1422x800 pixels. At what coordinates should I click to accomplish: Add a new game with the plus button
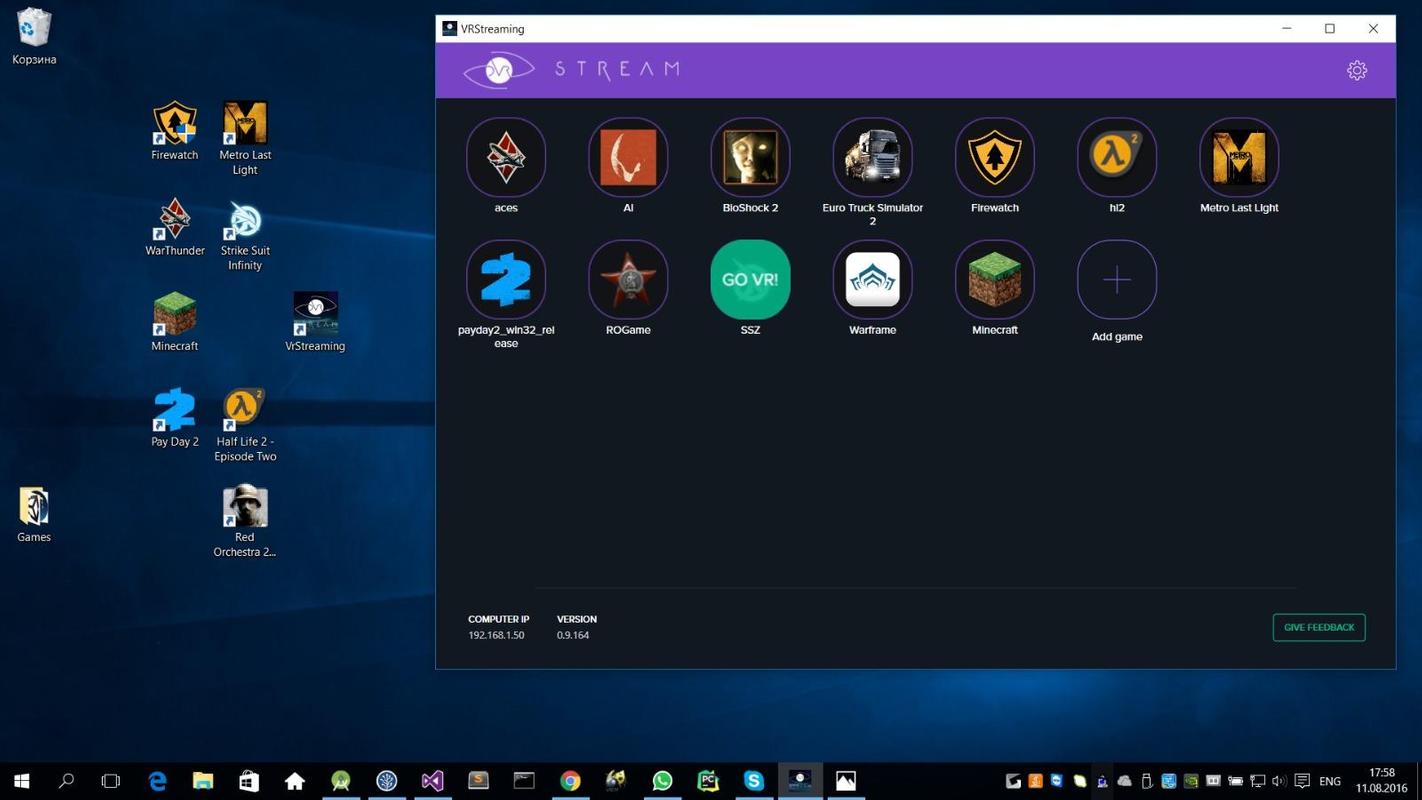click(1117, 279)
